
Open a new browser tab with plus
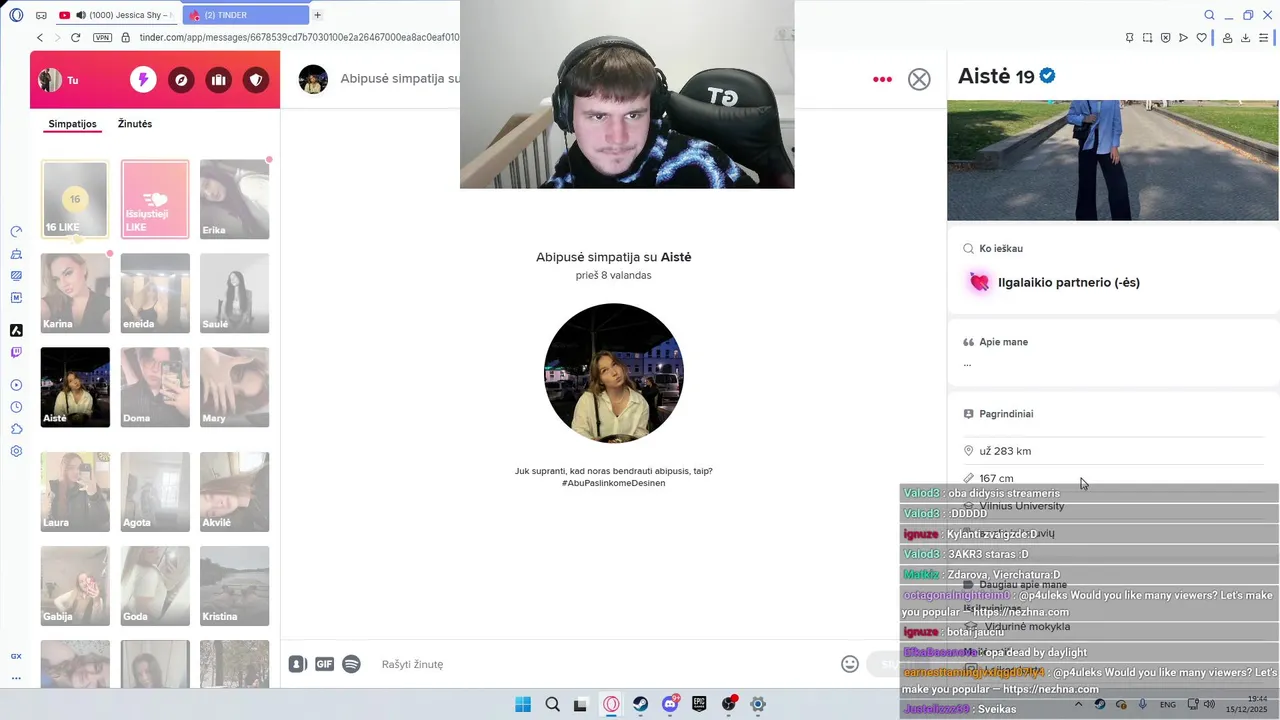318,15
